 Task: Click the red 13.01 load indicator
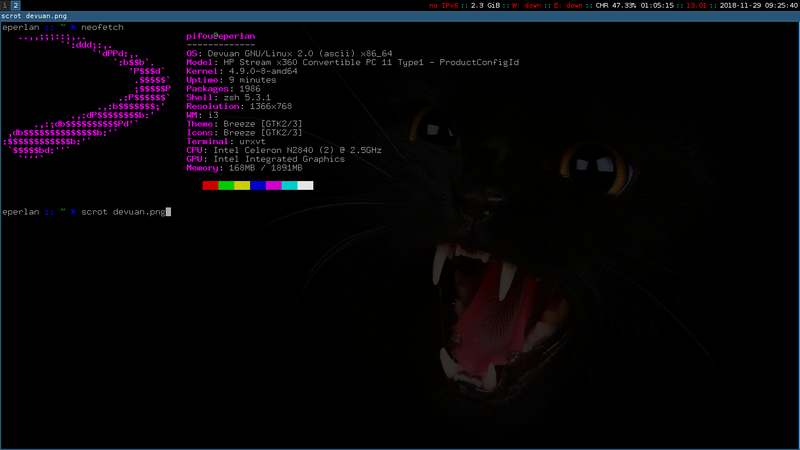pyautogui.click(x=696, y=5)
